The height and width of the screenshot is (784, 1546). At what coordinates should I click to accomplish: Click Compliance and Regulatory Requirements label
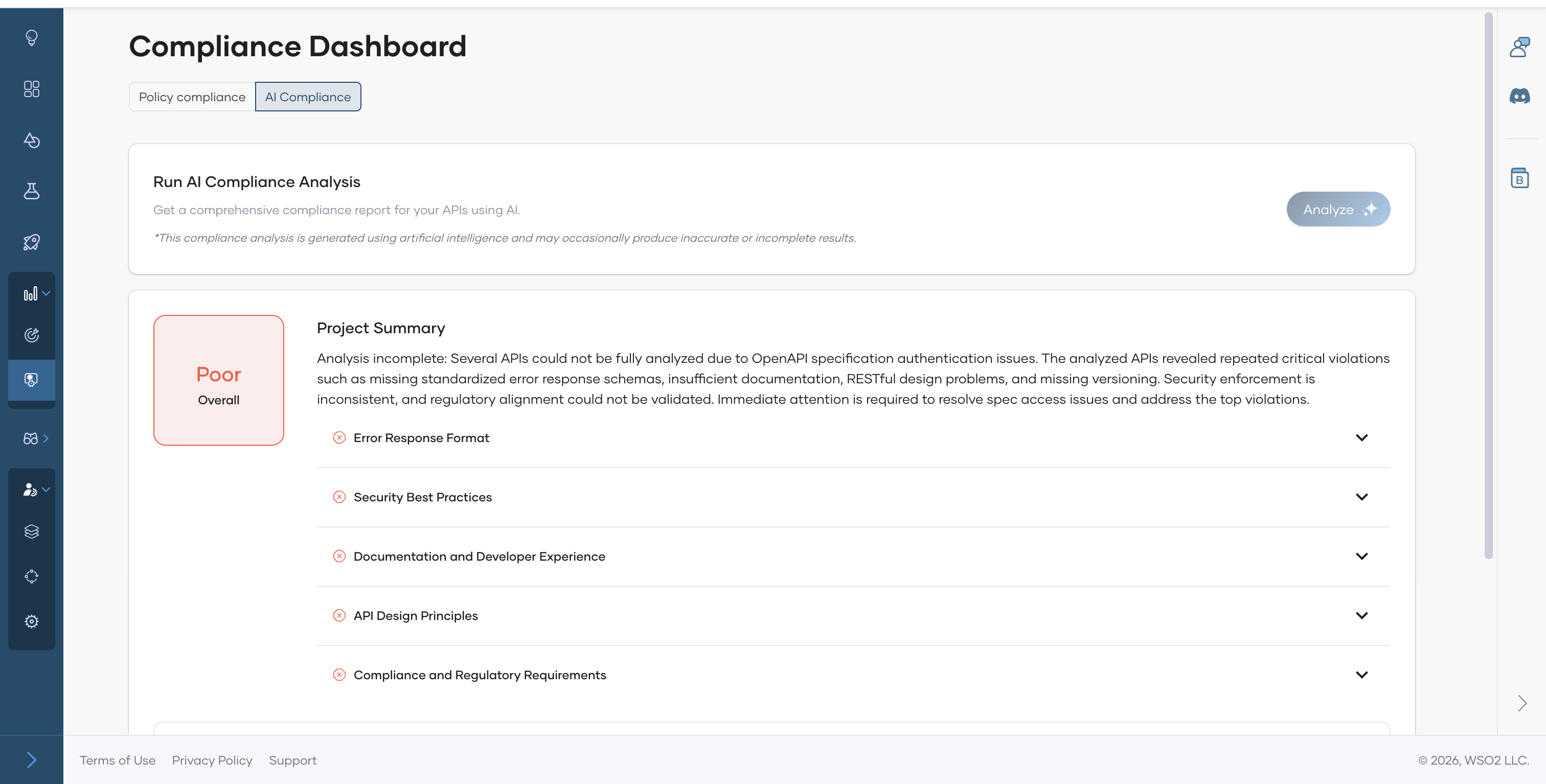480,676
